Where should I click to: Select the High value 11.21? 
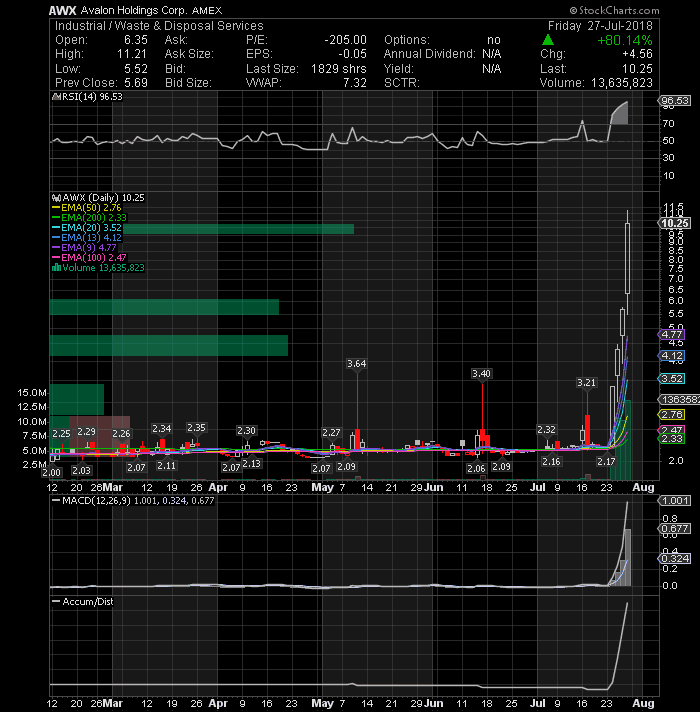click(132, 54)
